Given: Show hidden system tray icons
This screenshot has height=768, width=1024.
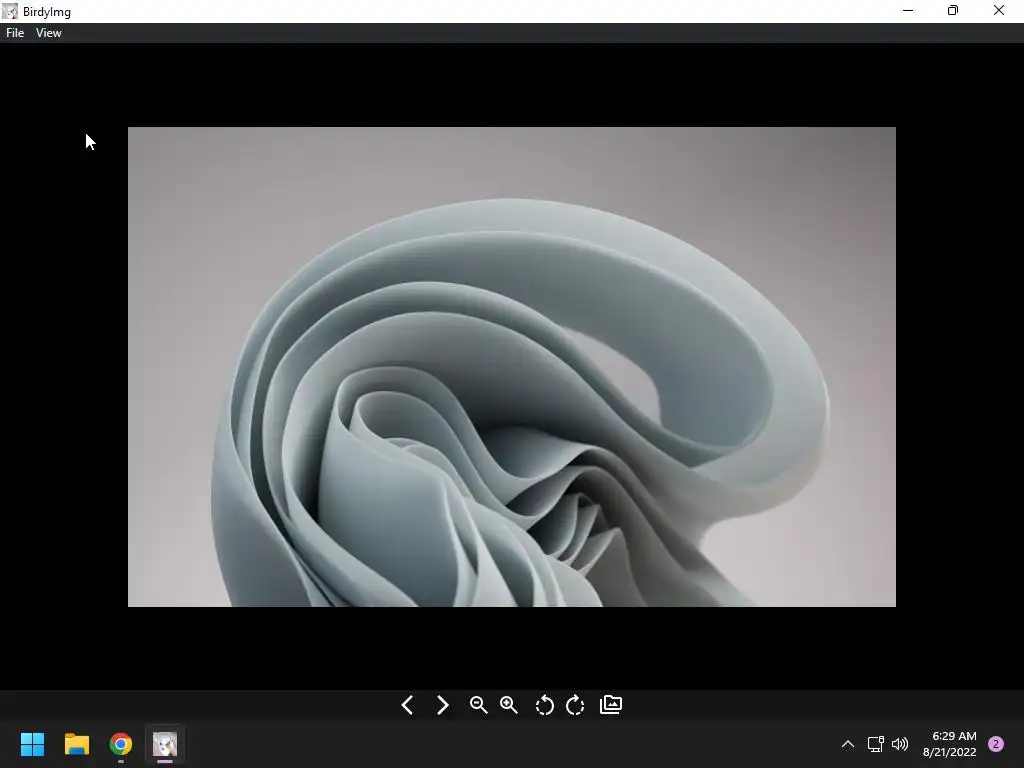Looking at the screenshot, I should pyautogui.click(x=848, y=744).
